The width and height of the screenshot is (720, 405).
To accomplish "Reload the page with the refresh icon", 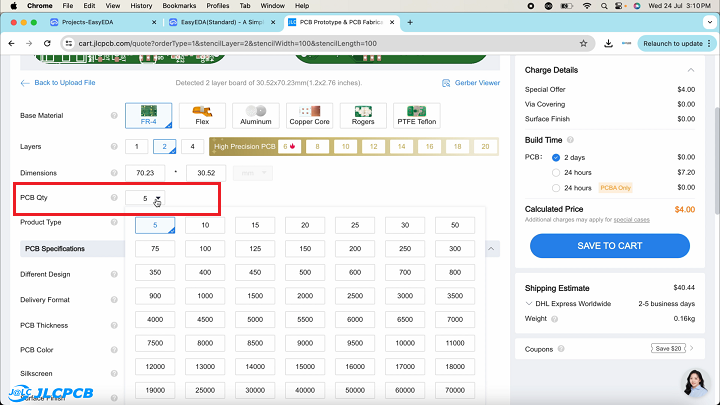I will (x=47, y=43).
